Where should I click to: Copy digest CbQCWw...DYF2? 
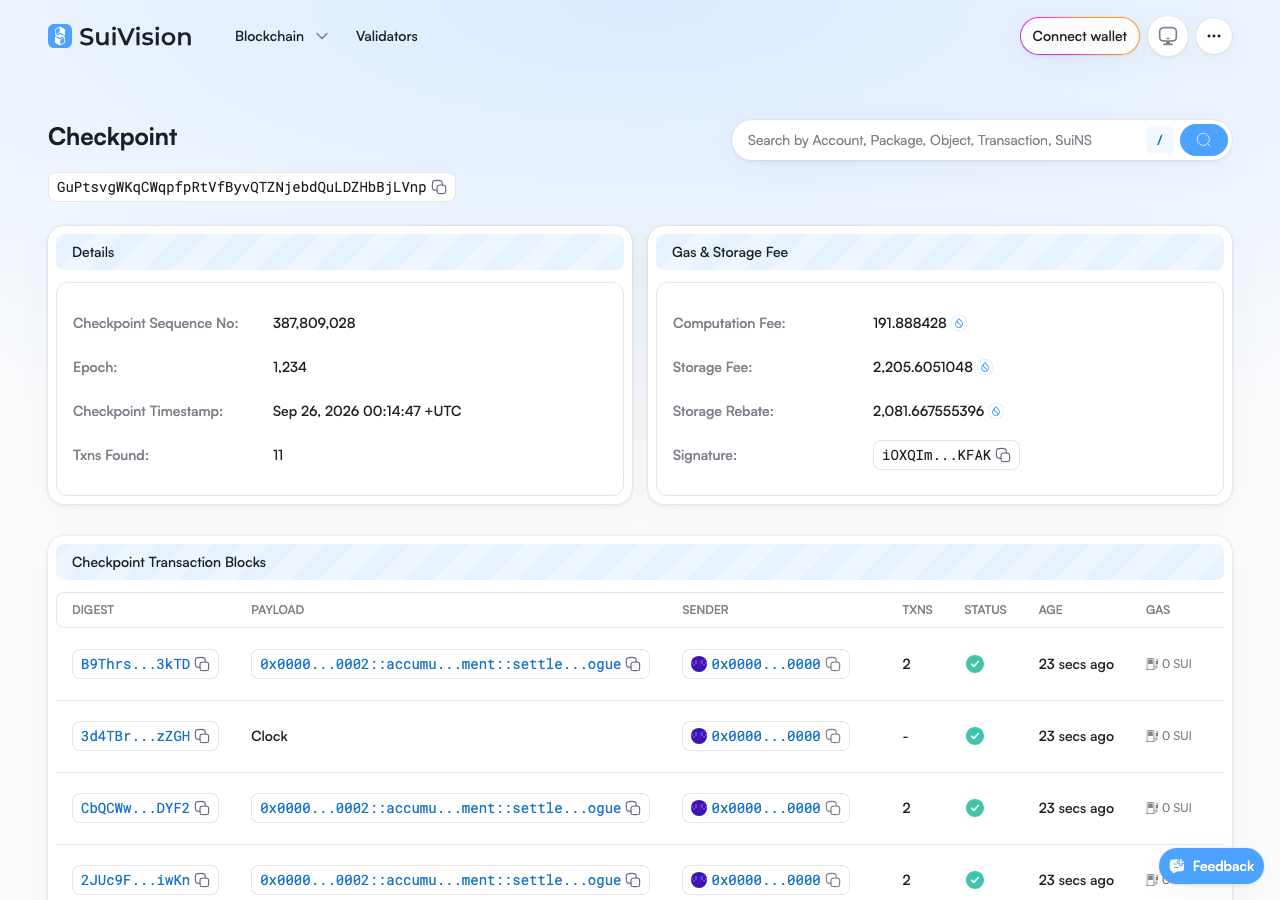[202, 808]
